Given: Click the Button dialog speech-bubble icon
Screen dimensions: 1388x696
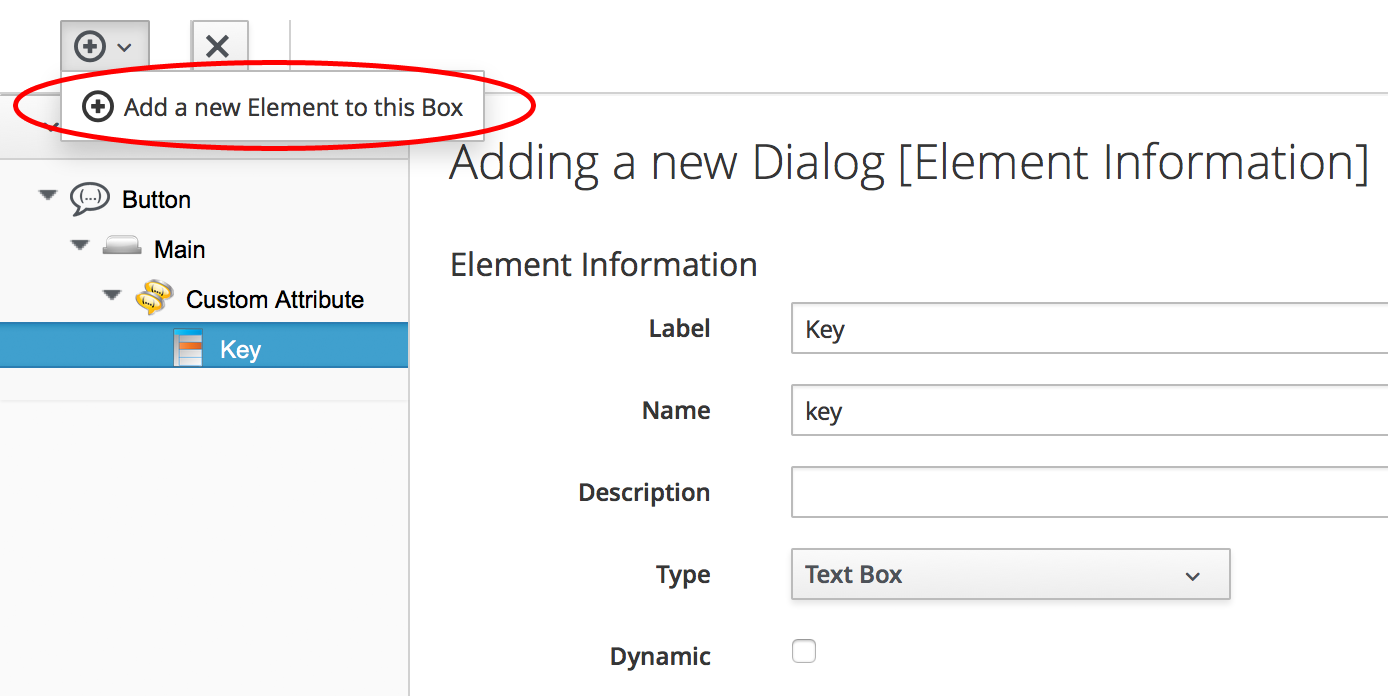Looking at the screenshot, I should pyautogui.click(x=89, y=200).
